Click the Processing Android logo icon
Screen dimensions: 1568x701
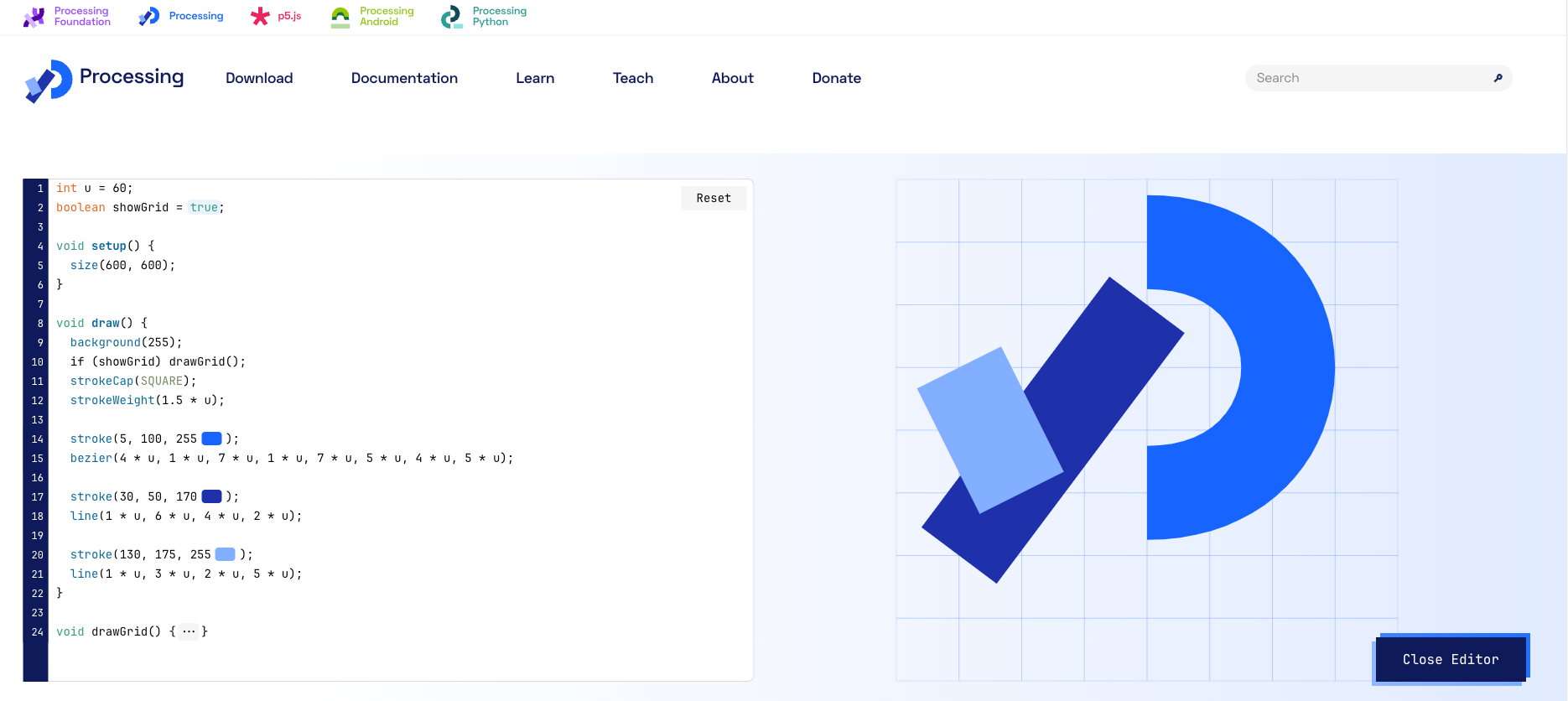coord(340,17)
